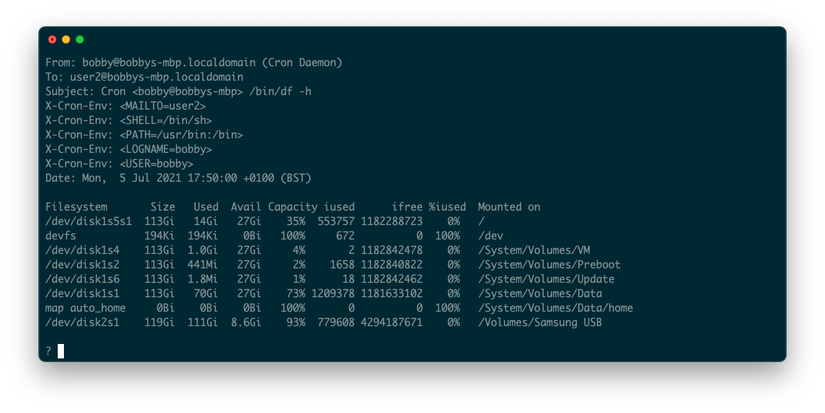
Task: Click the Date: Mon, 5 Jul 2021 line
Action: tap(178, 178)
